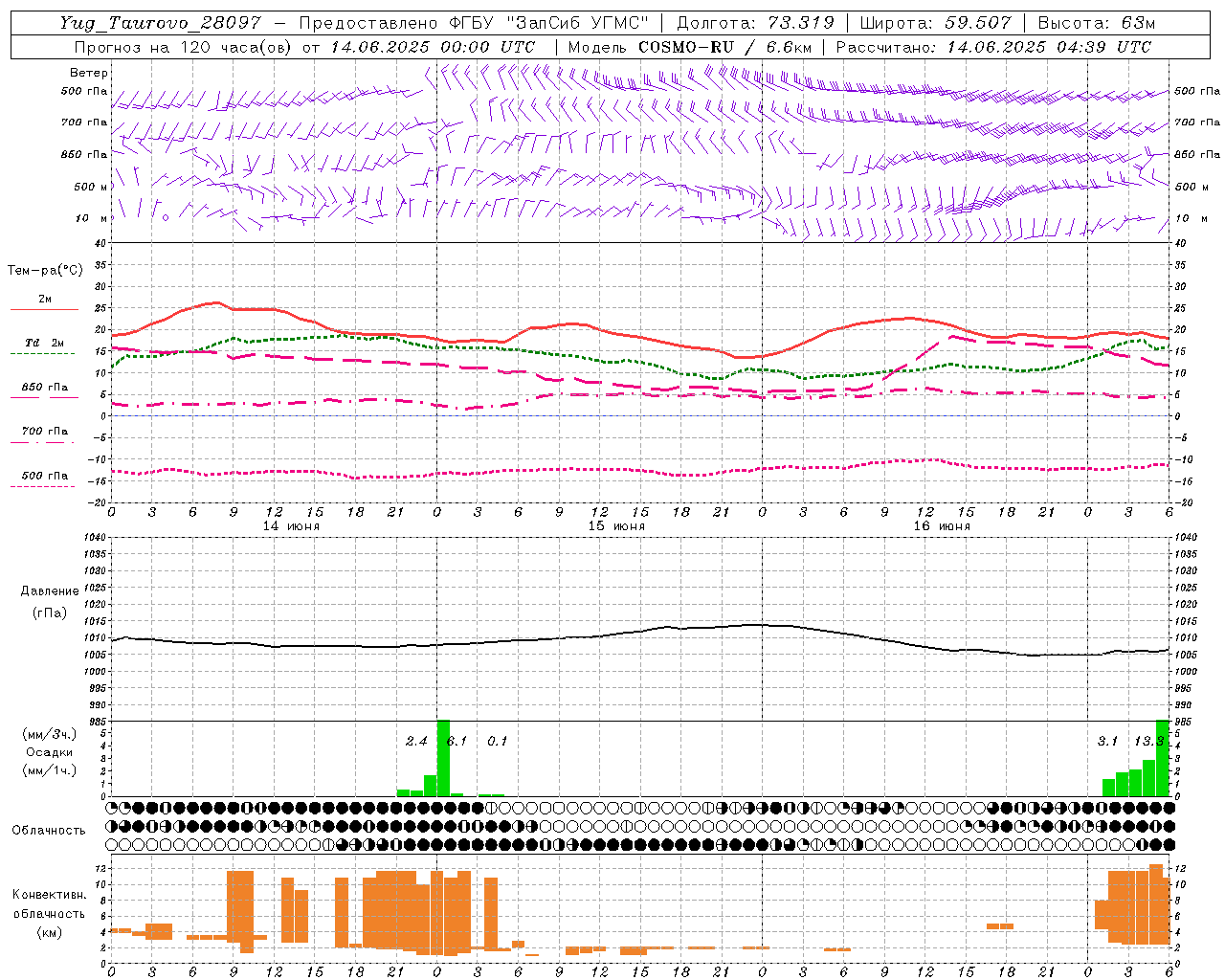
Task: Click the 'Ветер' wind panel label
Action: click(89, 73)
